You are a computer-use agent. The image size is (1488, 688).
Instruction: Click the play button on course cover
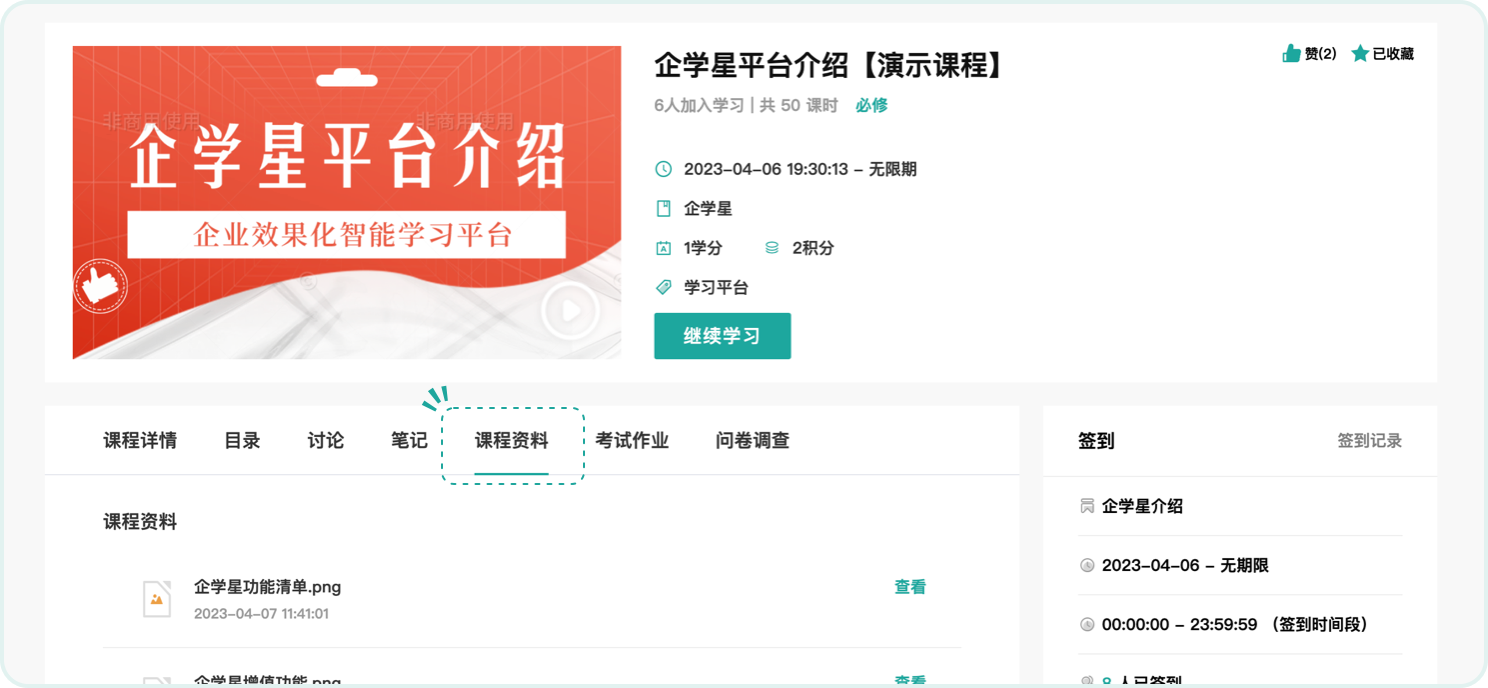click(571, 311)
